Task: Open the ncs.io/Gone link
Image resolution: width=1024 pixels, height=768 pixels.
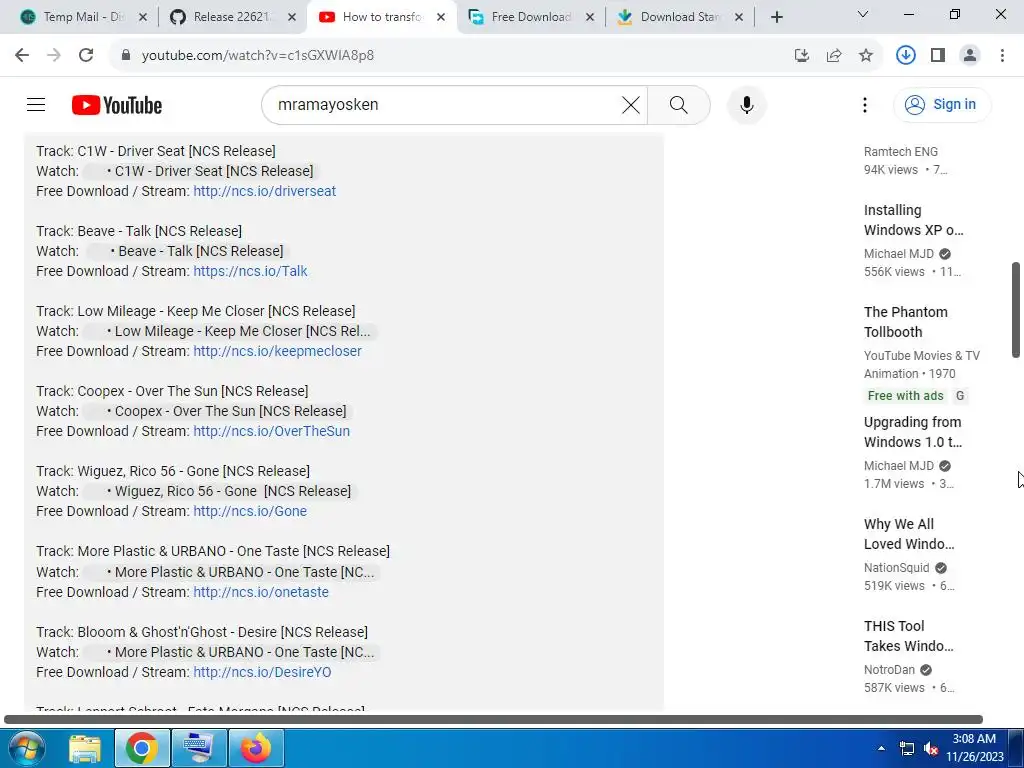Action: click(x=250, y=511)
